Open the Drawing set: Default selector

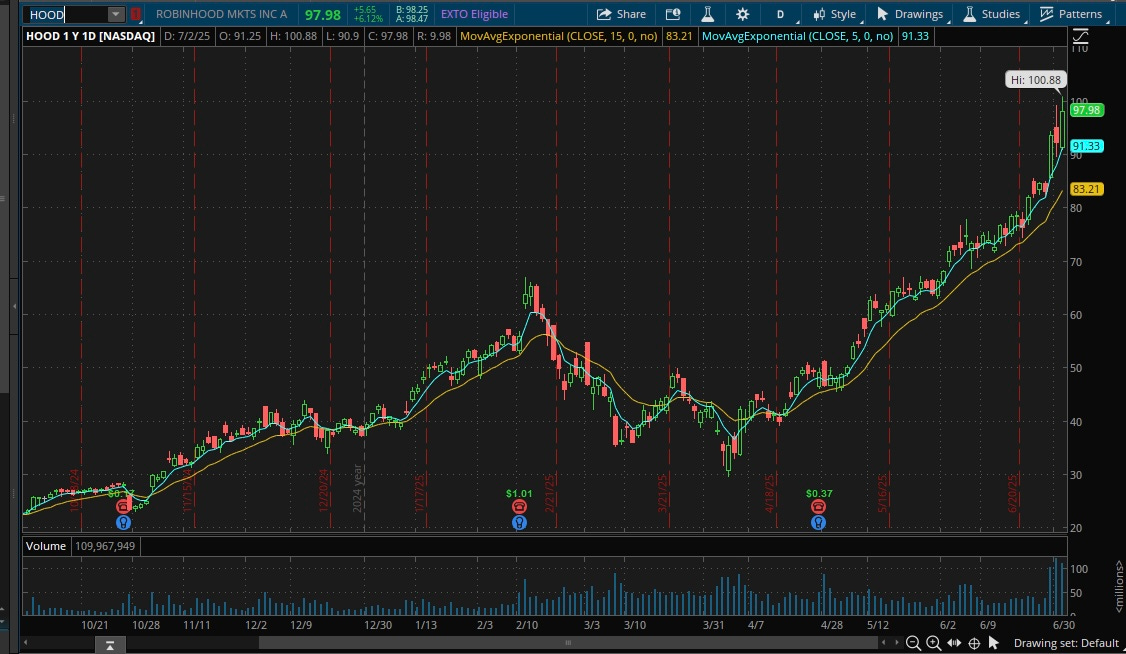click(x=1066, y=643)
